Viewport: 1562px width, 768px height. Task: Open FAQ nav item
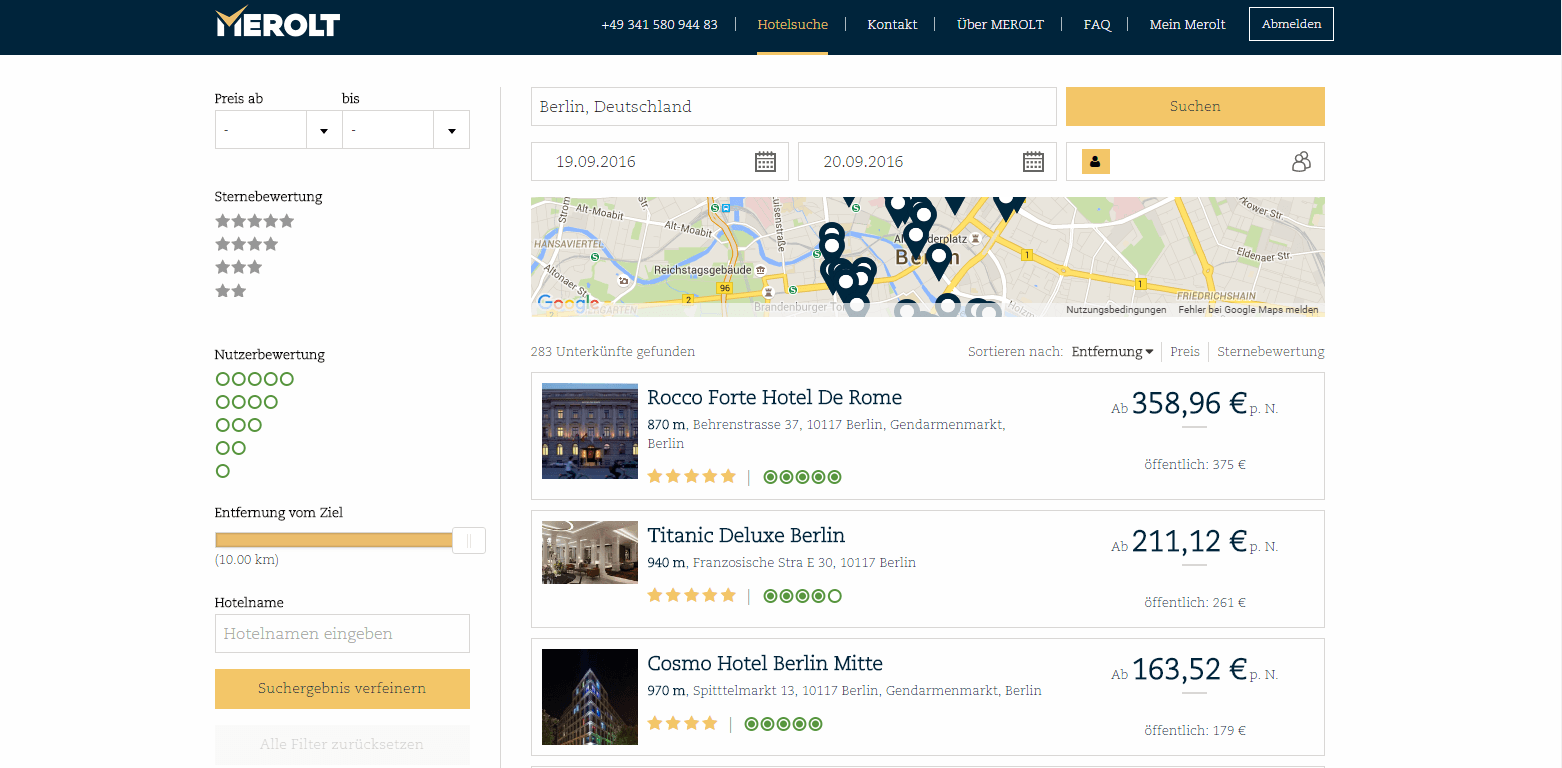(1097, 24)
